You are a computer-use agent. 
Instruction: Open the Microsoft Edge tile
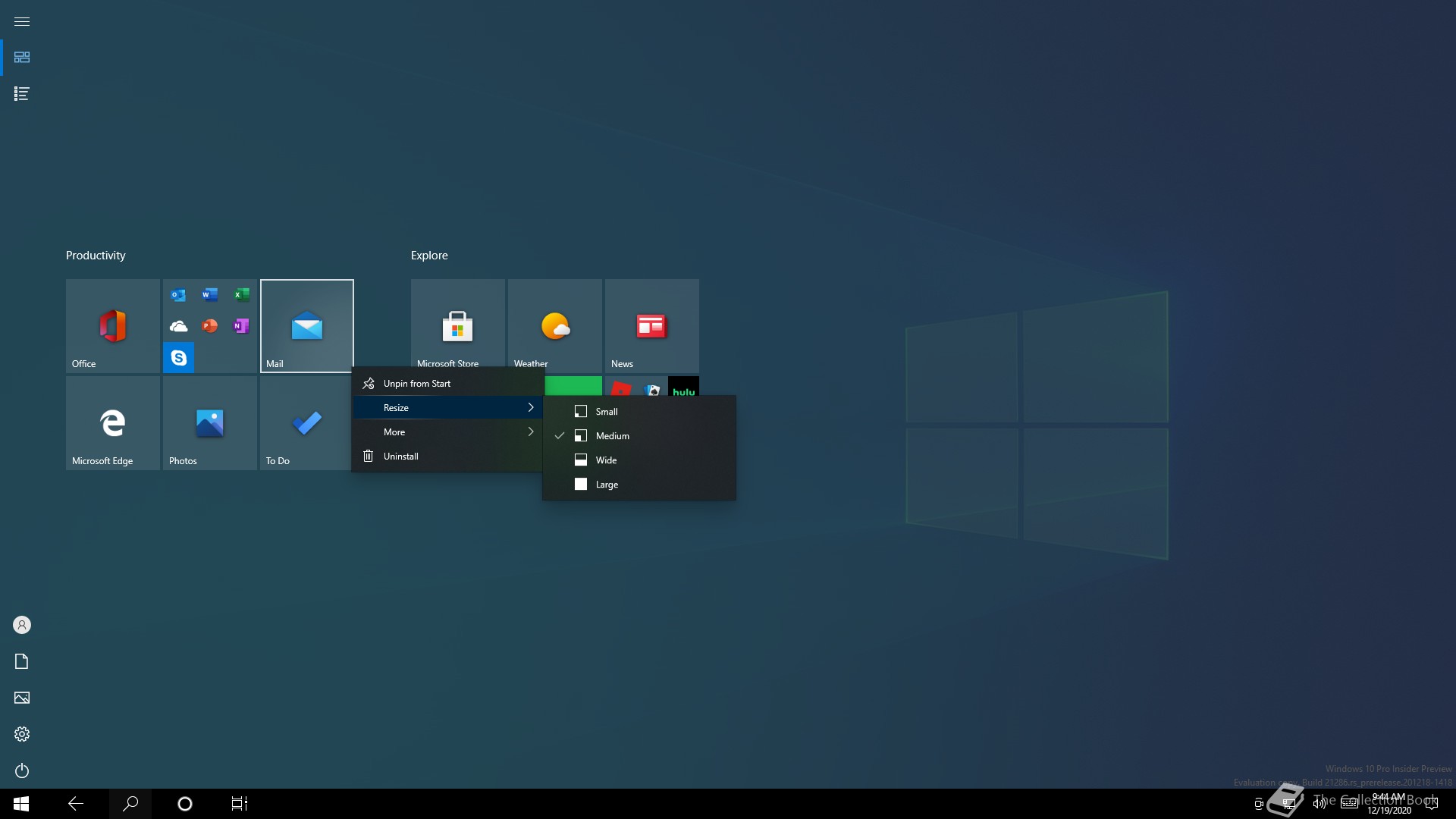(x=112, y=423)
